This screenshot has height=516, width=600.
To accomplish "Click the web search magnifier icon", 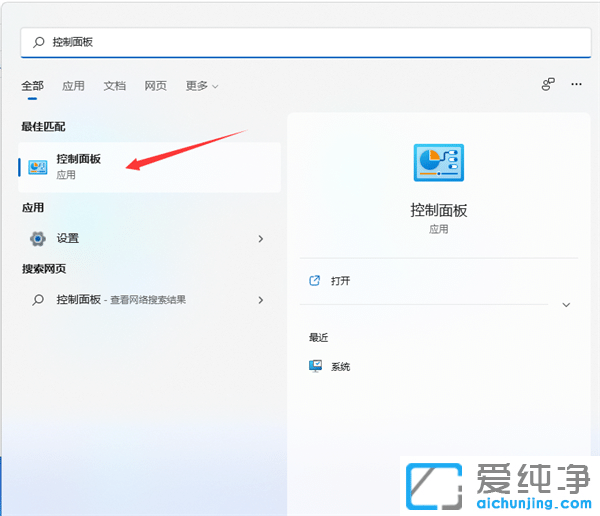I will click(x=38, y=300).
